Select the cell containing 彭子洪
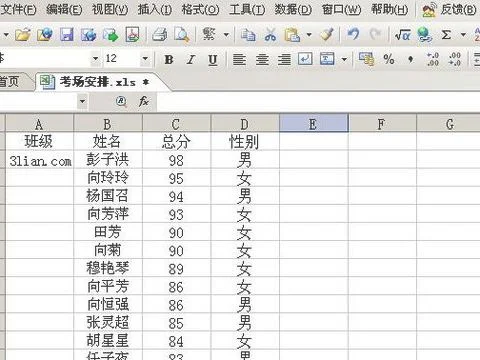This screenshot has width=480, height=360. (x=108, y=159)
